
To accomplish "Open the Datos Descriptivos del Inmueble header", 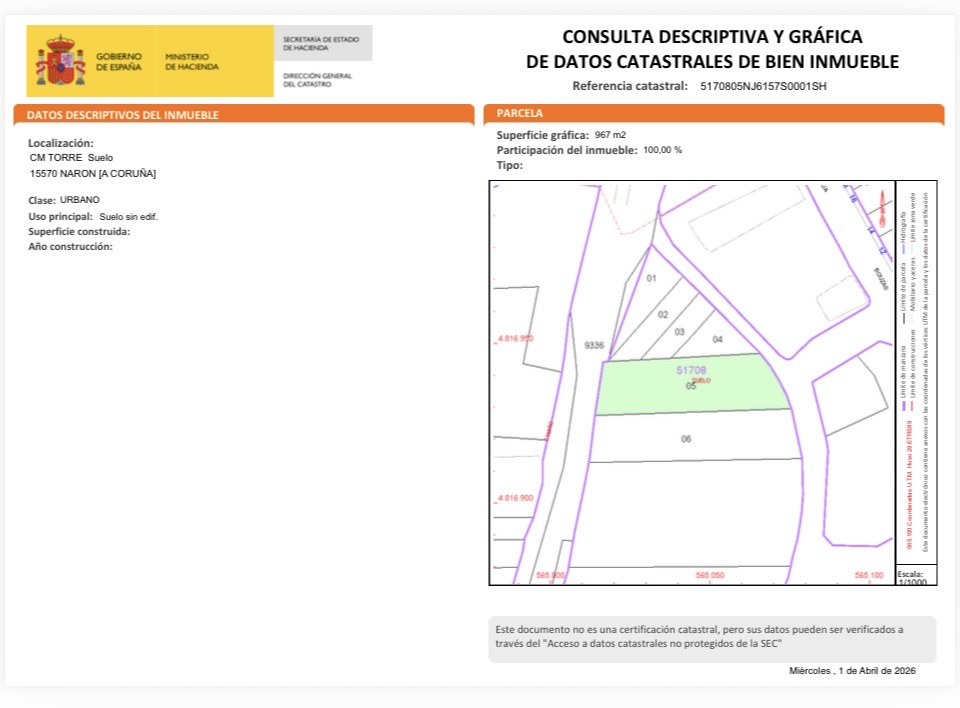I will coord(243,115).
